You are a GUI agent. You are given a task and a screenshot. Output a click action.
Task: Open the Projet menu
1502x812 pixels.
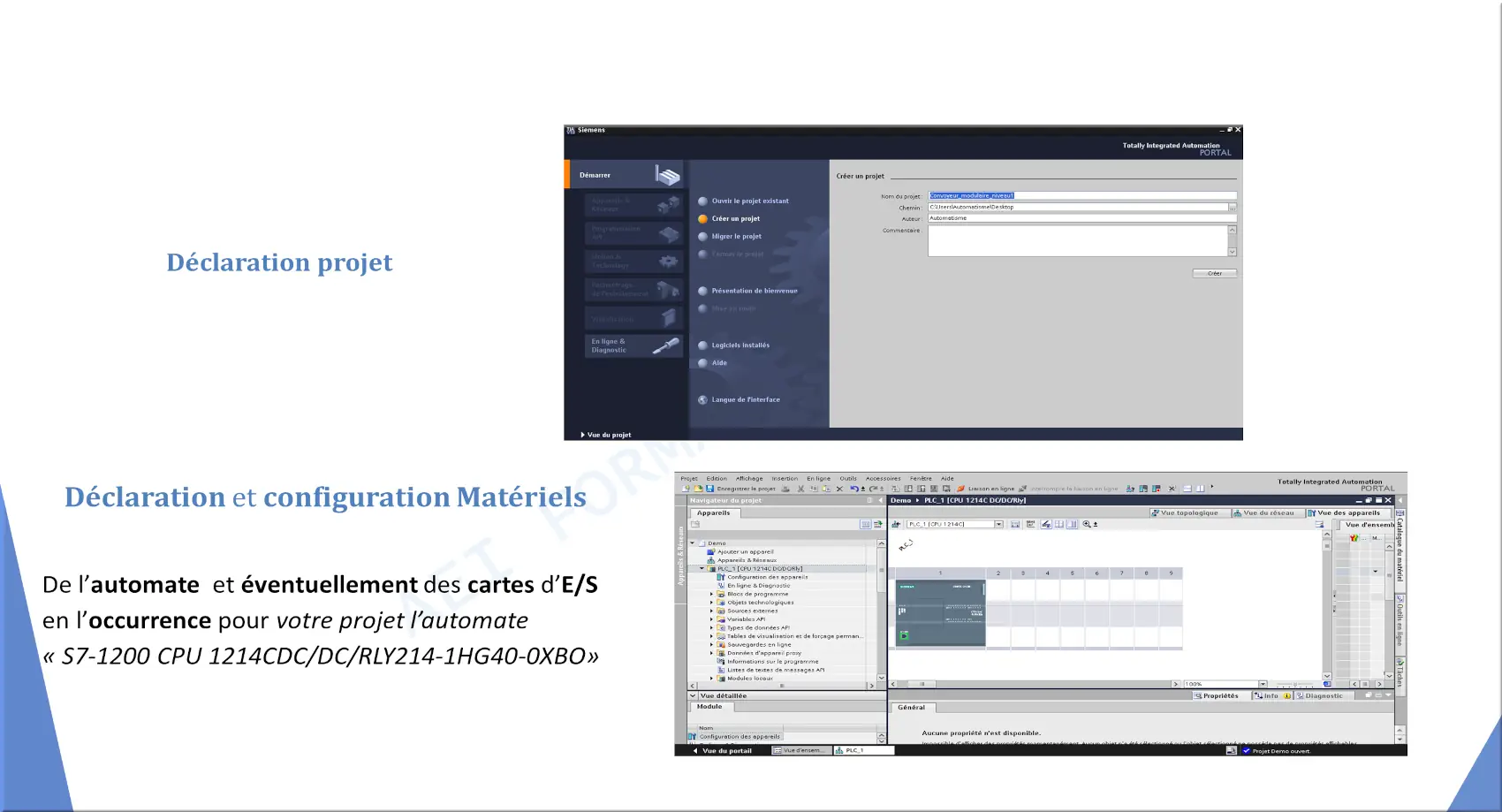pos(689,478)
